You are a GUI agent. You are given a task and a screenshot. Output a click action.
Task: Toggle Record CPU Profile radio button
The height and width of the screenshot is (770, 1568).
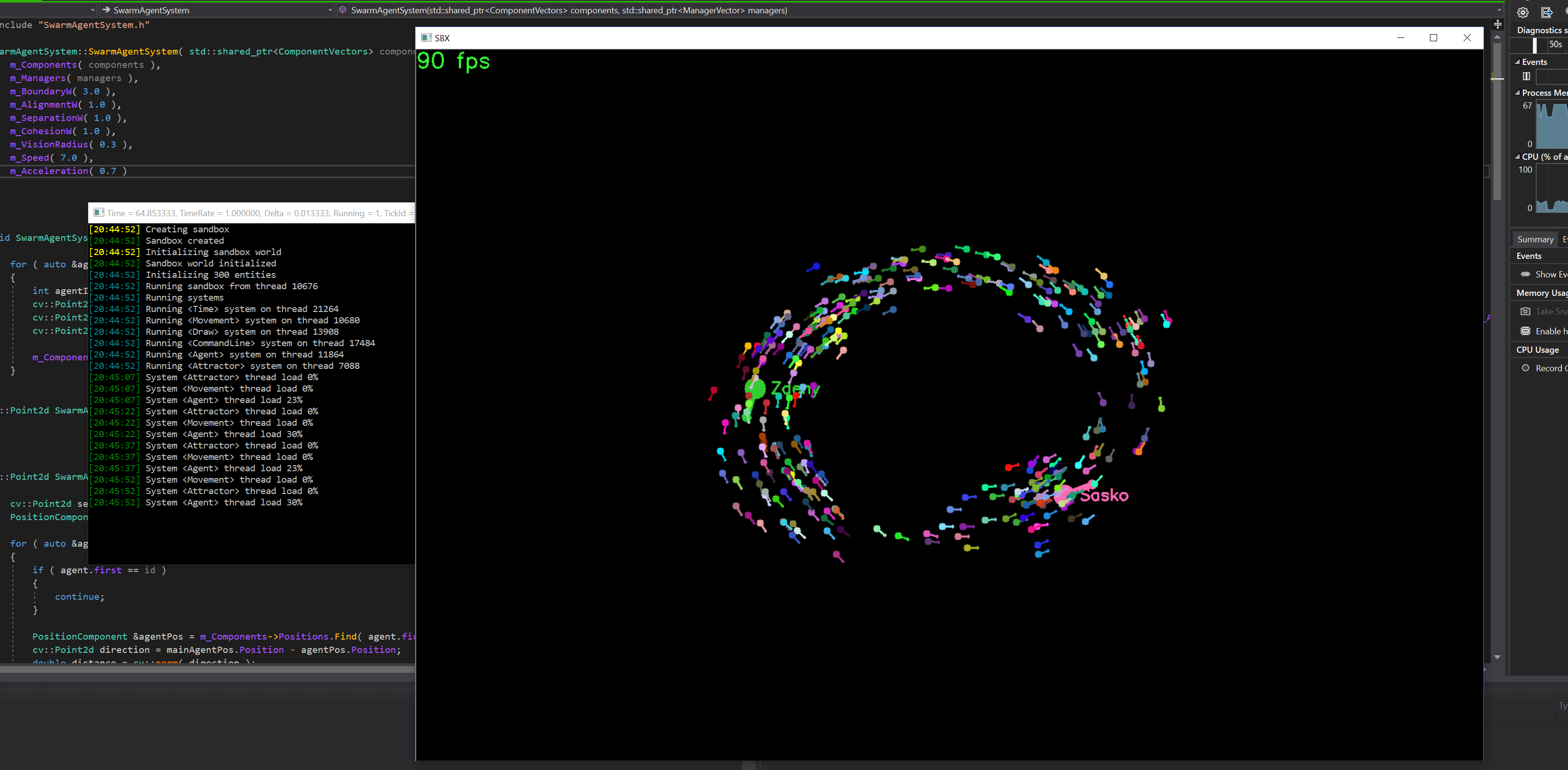click(1525, 367)
